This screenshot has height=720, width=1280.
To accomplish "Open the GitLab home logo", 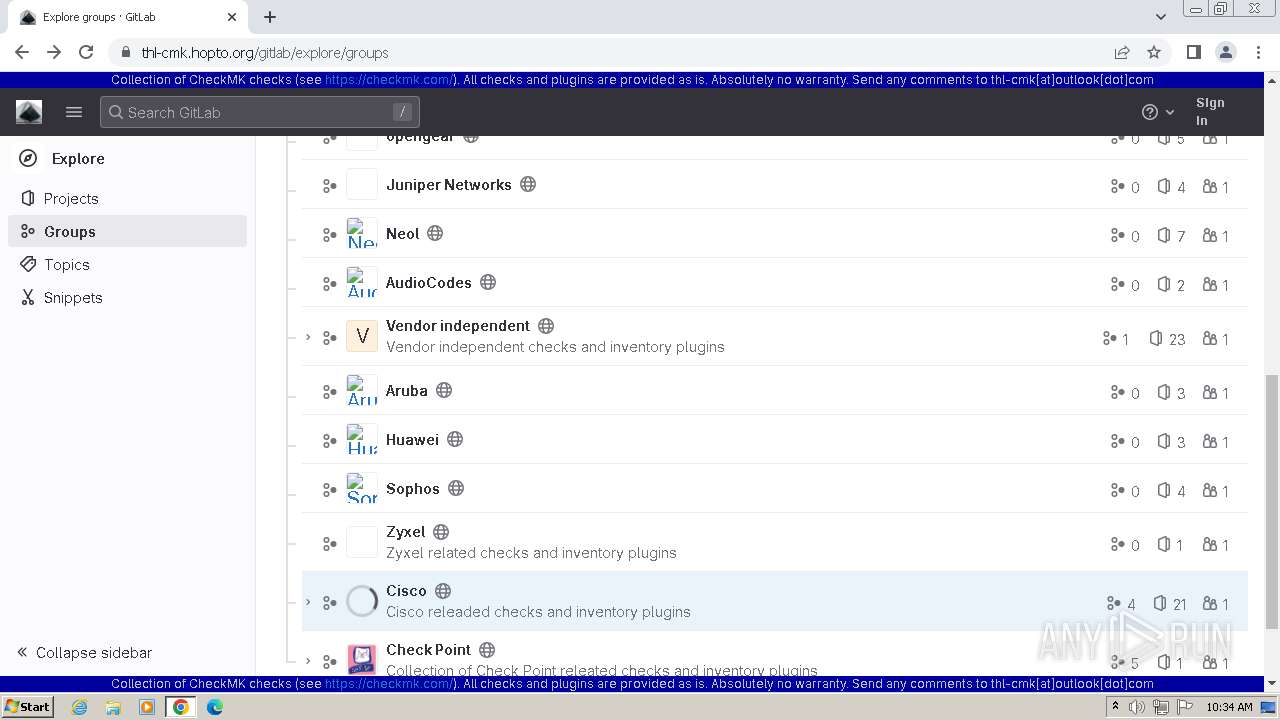I will pyautogui.click(x=29, y=112).
